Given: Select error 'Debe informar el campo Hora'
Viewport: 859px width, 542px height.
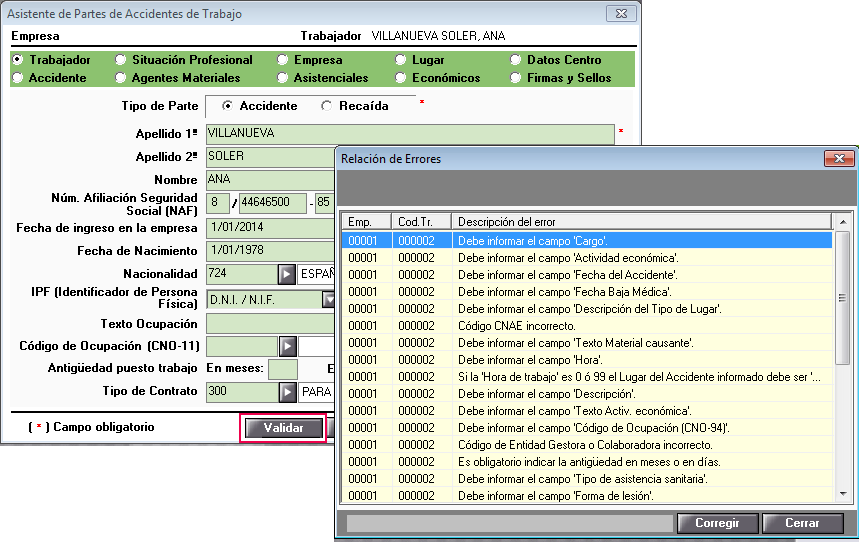Looking at the screenshot, I should click(587, 360).
